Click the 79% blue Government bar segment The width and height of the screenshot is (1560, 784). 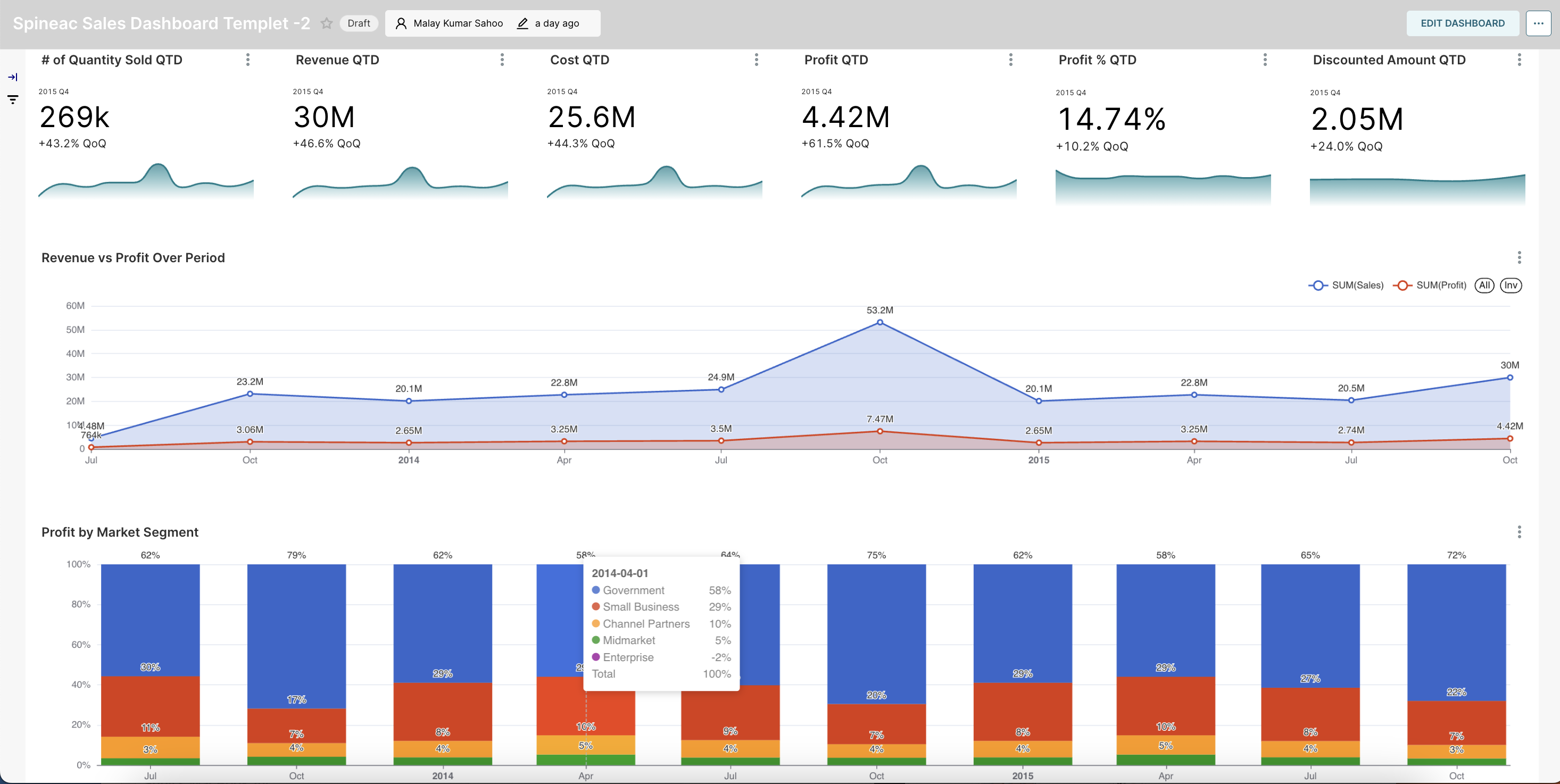coord(296,636)
